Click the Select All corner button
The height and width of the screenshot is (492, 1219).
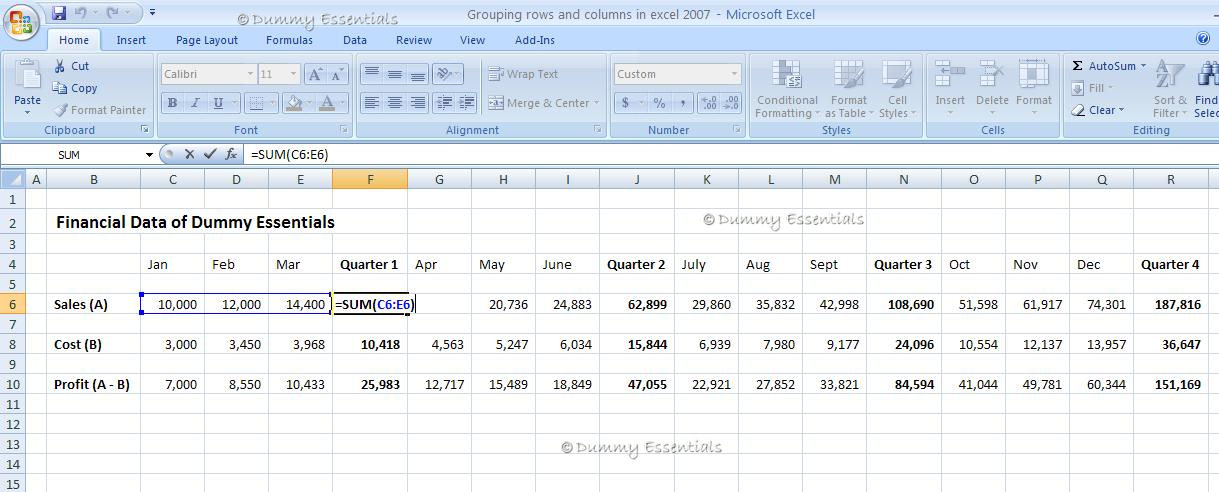[x=12, y=179]
